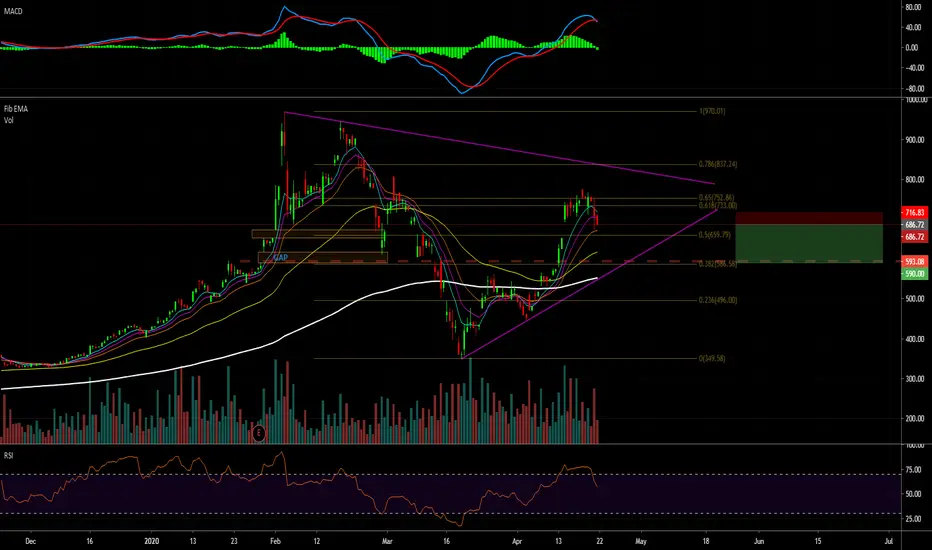Select the 1(970.01) Fibonacci level label
This screenshot has width=932, height=550.
712,111
